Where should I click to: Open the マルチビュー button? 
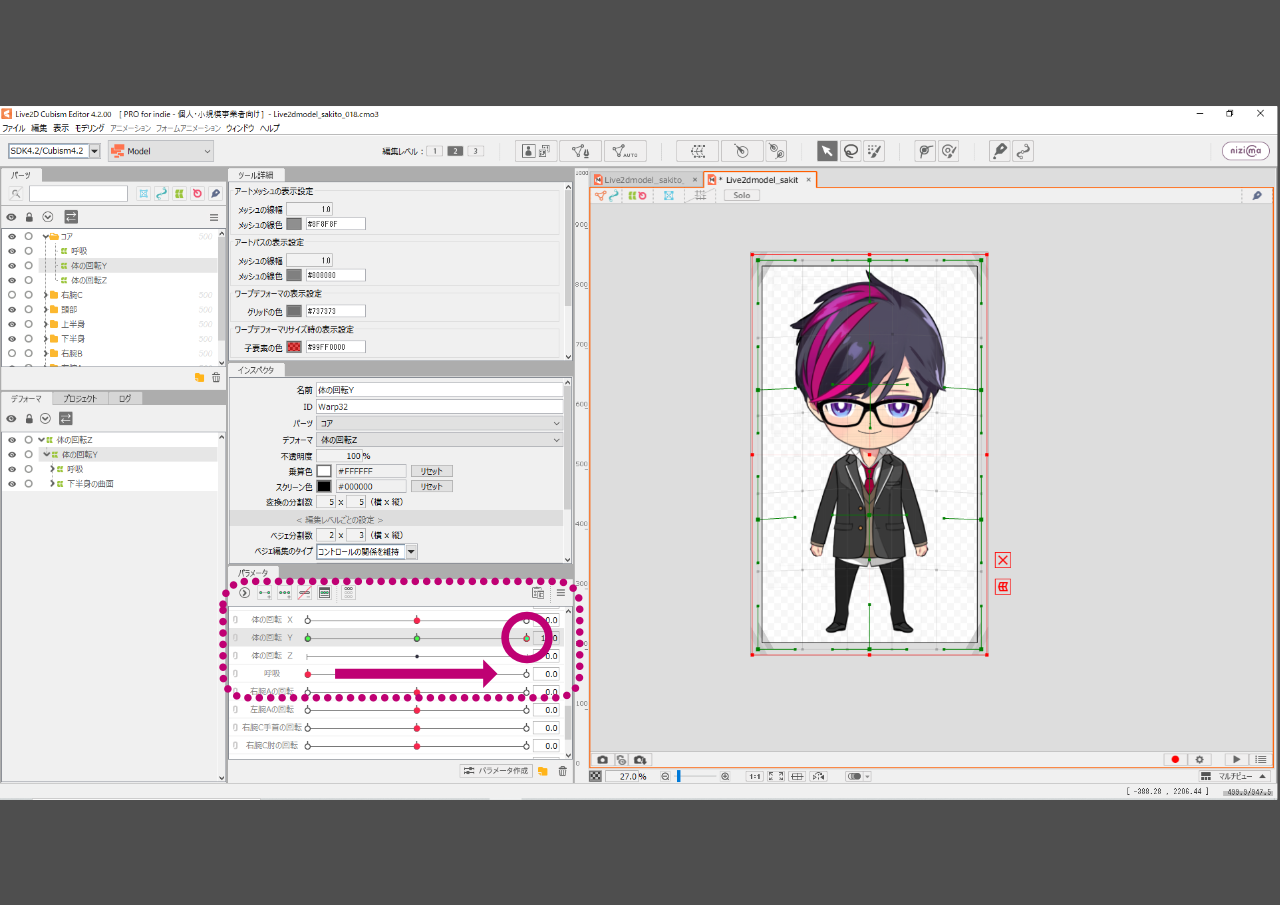[x=1234, y=776]
